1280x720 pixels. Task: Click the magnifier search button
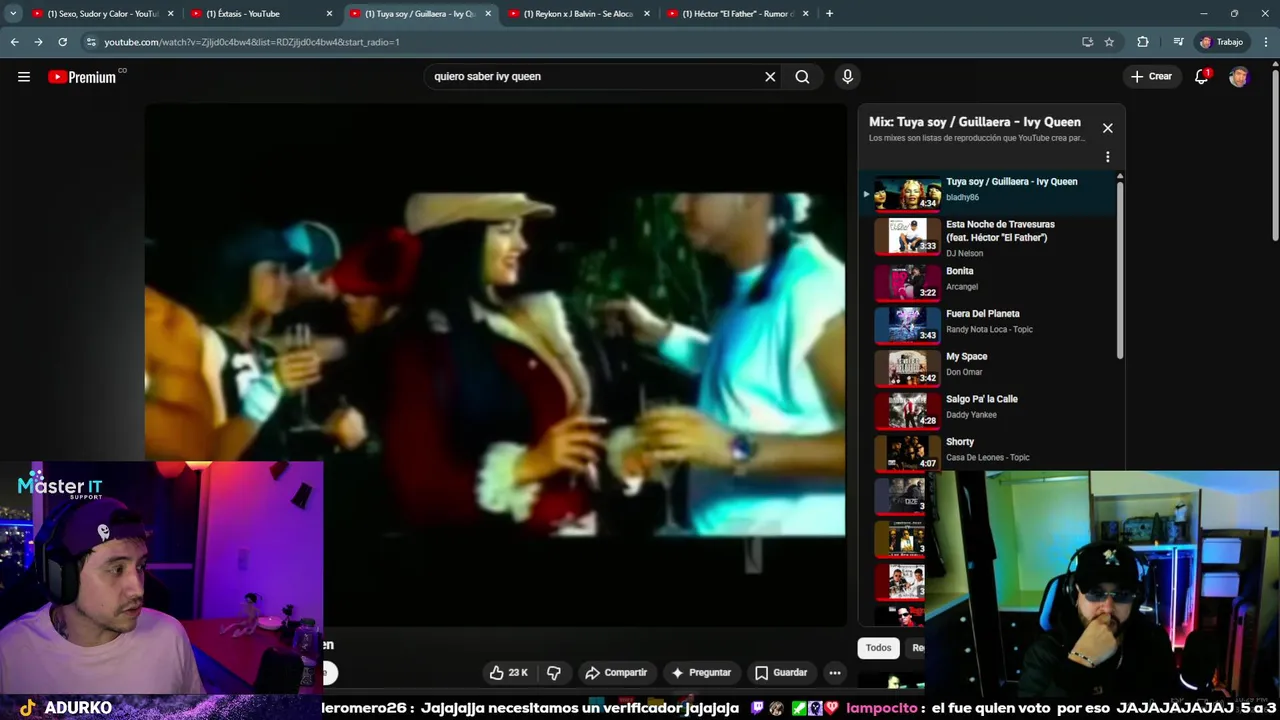(802, 77)
